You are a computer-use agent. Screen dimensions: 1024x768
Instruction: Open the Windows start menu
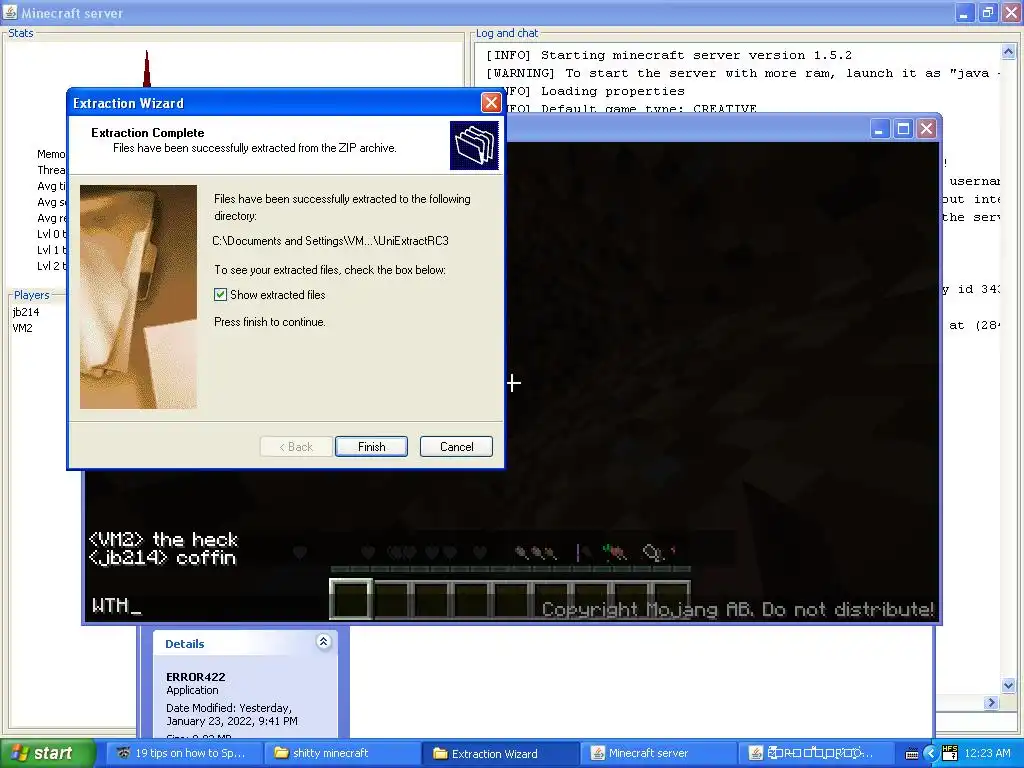[x=46, y=753]
